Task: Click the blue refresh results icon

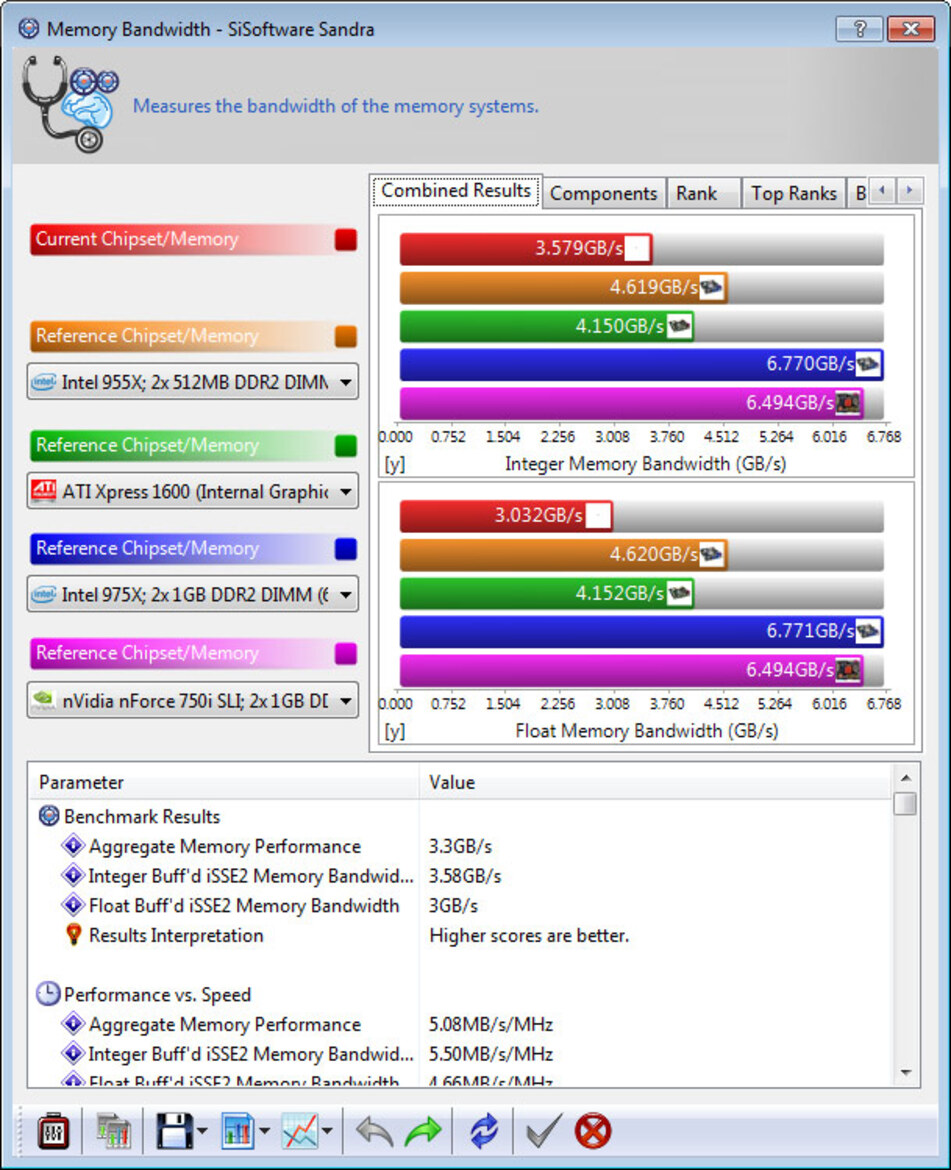Action: [x=483, y=1131]
